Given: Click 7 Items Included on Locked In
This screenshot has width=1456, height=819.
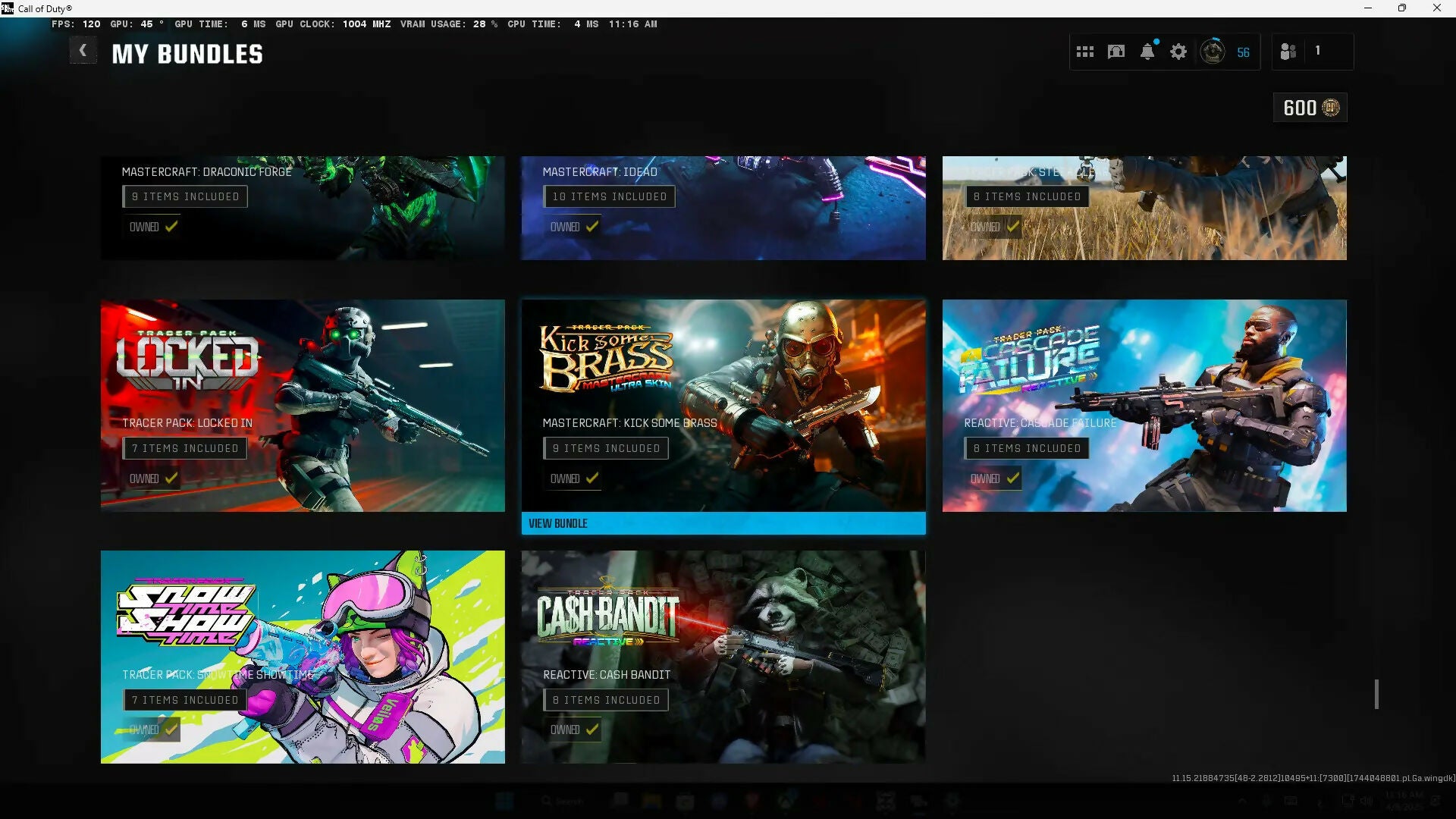Looking at the screenshot, I should coord(185,448).
